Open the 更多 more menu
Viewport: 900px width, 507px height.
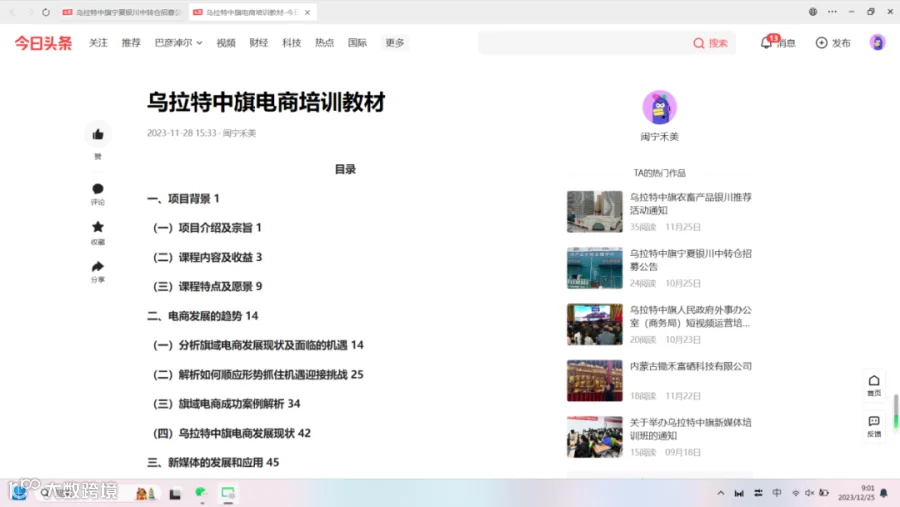tap(395, 42)
